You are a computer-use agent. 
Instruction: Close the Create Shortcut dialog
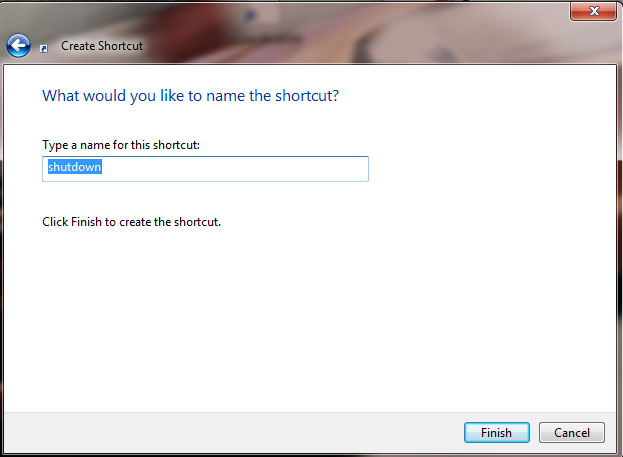point(594,11)
